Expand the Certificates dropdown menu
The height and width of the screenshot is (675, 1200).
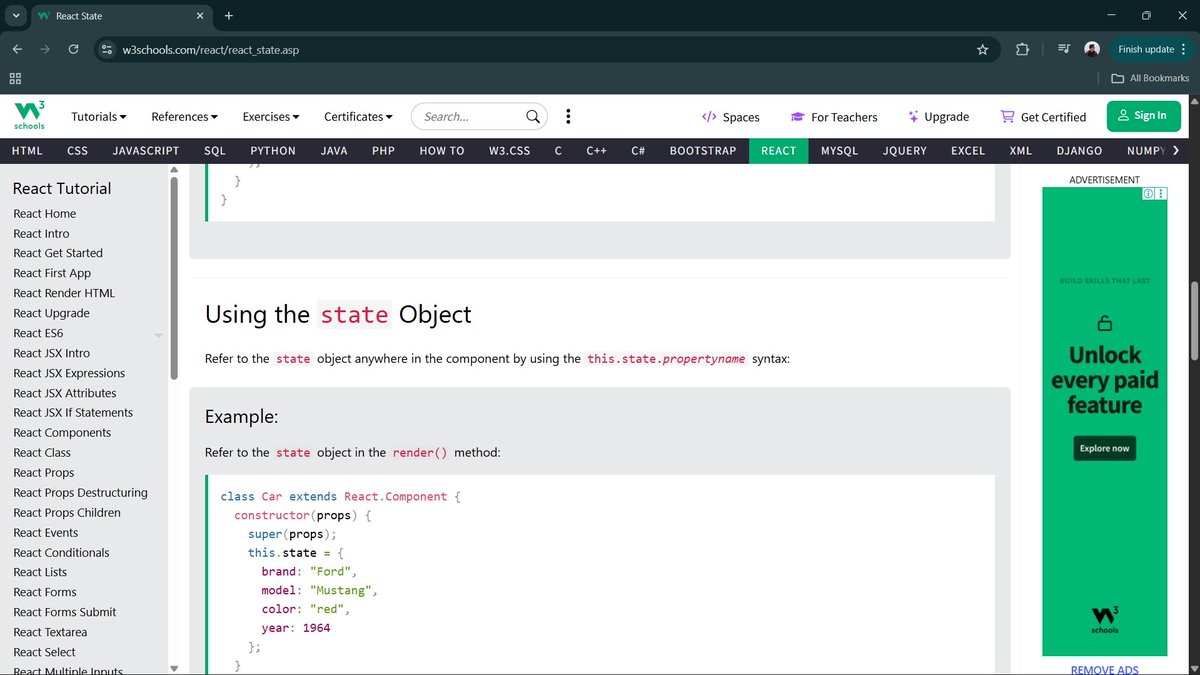tap(358, 117)
